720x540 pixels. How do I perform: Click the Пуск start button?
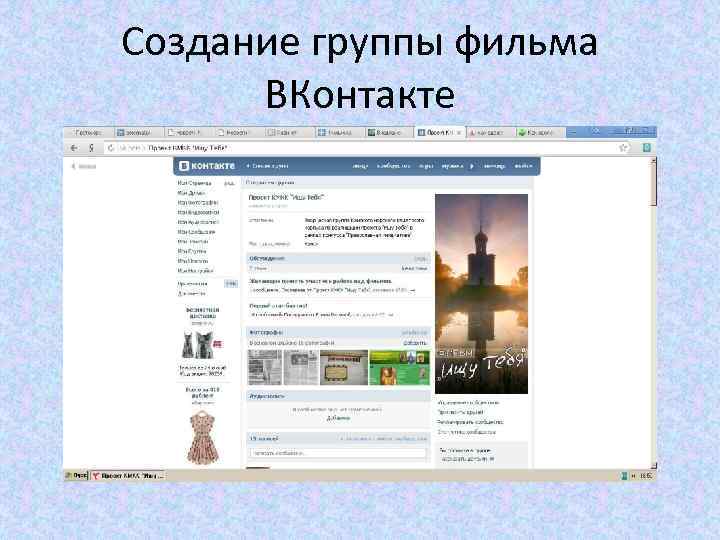coord(76,476)
